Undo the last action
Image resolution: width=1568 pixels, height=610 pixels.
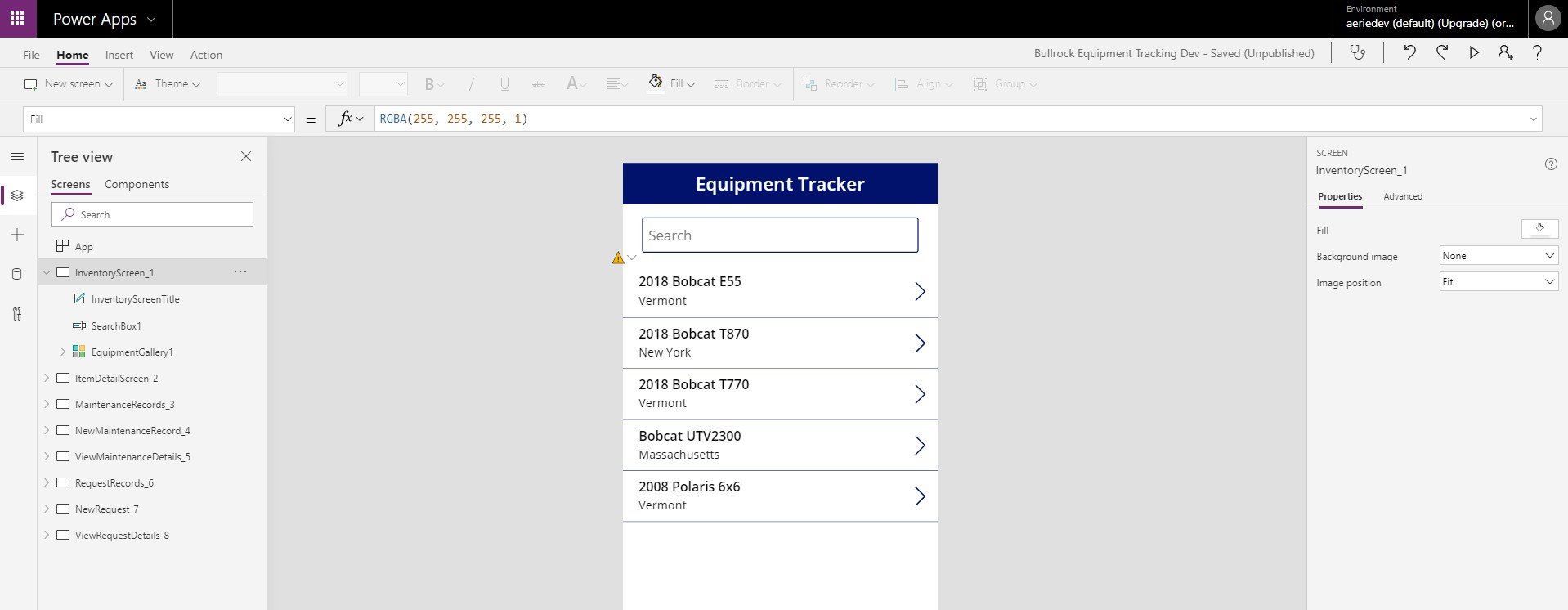tap(1409, 53)
